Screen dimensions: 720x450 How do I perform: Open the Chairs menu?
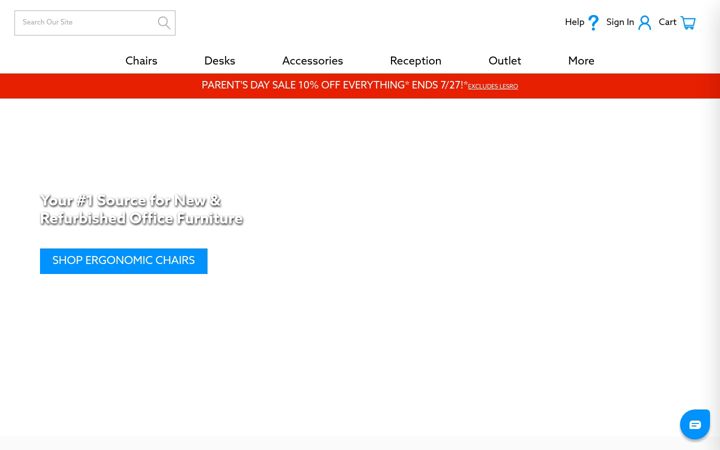coord(141,61)
